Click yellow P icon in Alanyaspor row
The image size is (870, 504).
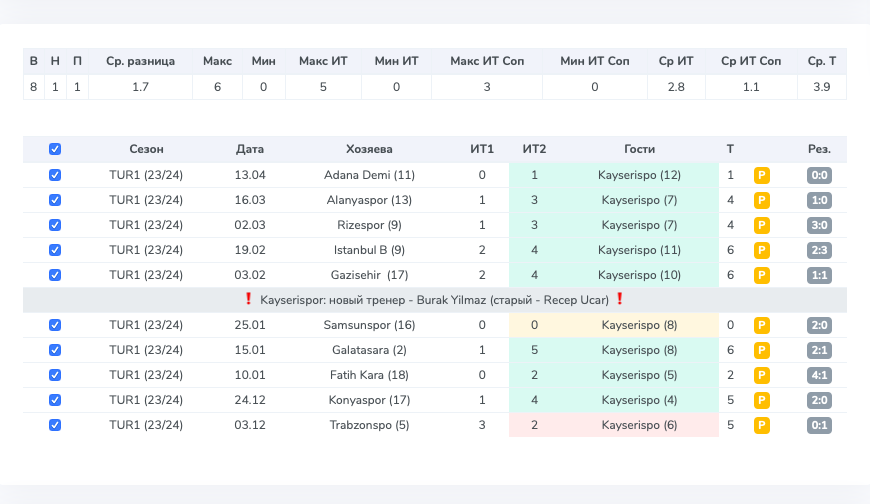click(x=762, y=200)
